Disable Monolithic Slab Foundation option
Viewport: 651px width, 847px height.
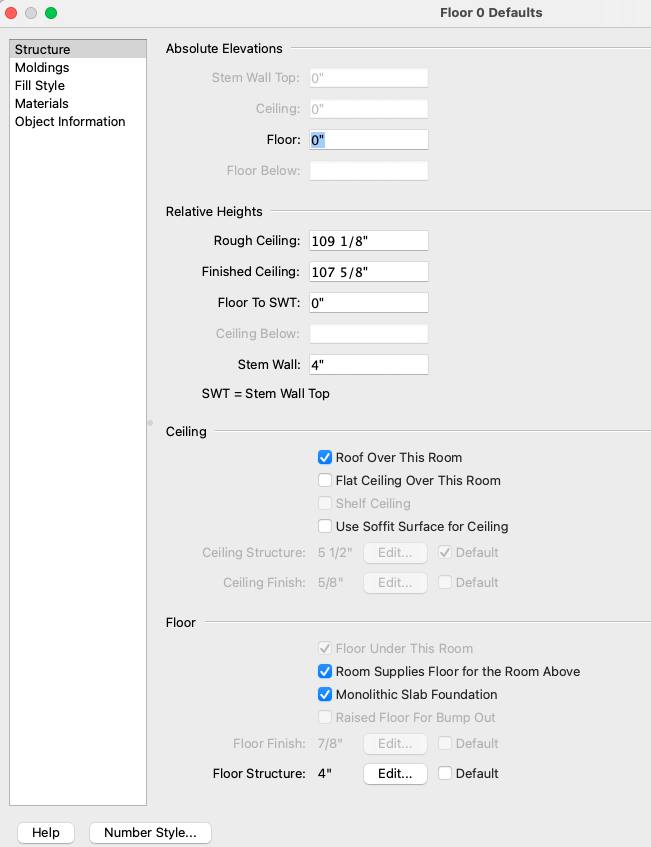click(x=325, y=695)
